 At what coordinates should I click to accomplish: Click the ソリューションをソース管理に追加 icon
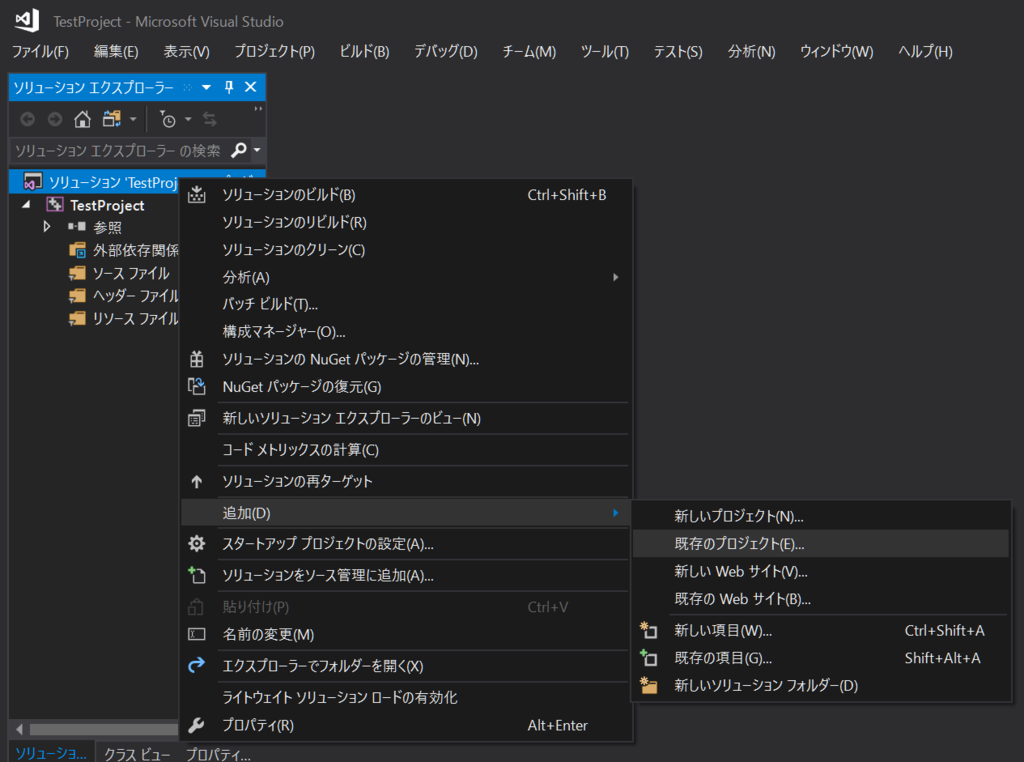197,575
